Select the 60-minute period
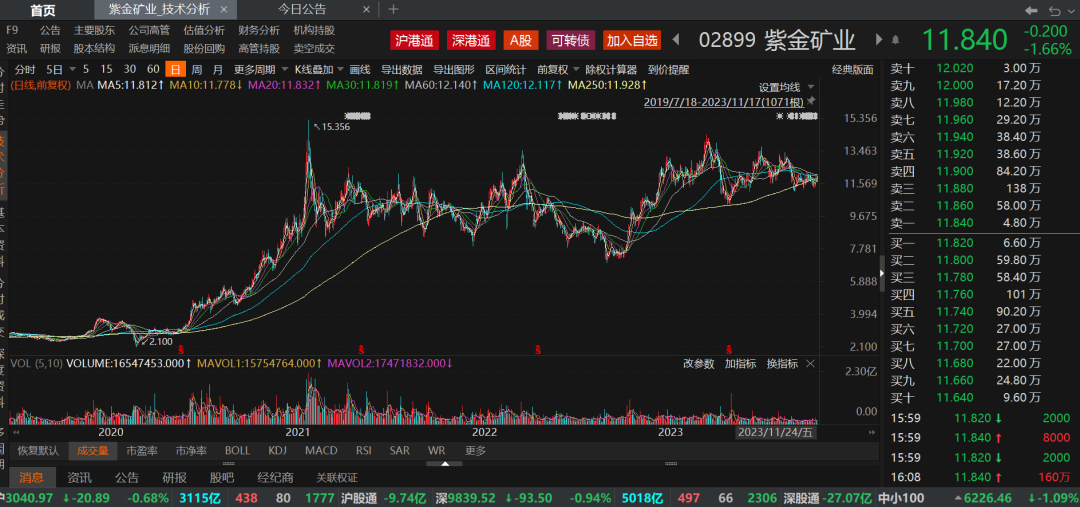The image size is (1080, 507). coord(153,70)
